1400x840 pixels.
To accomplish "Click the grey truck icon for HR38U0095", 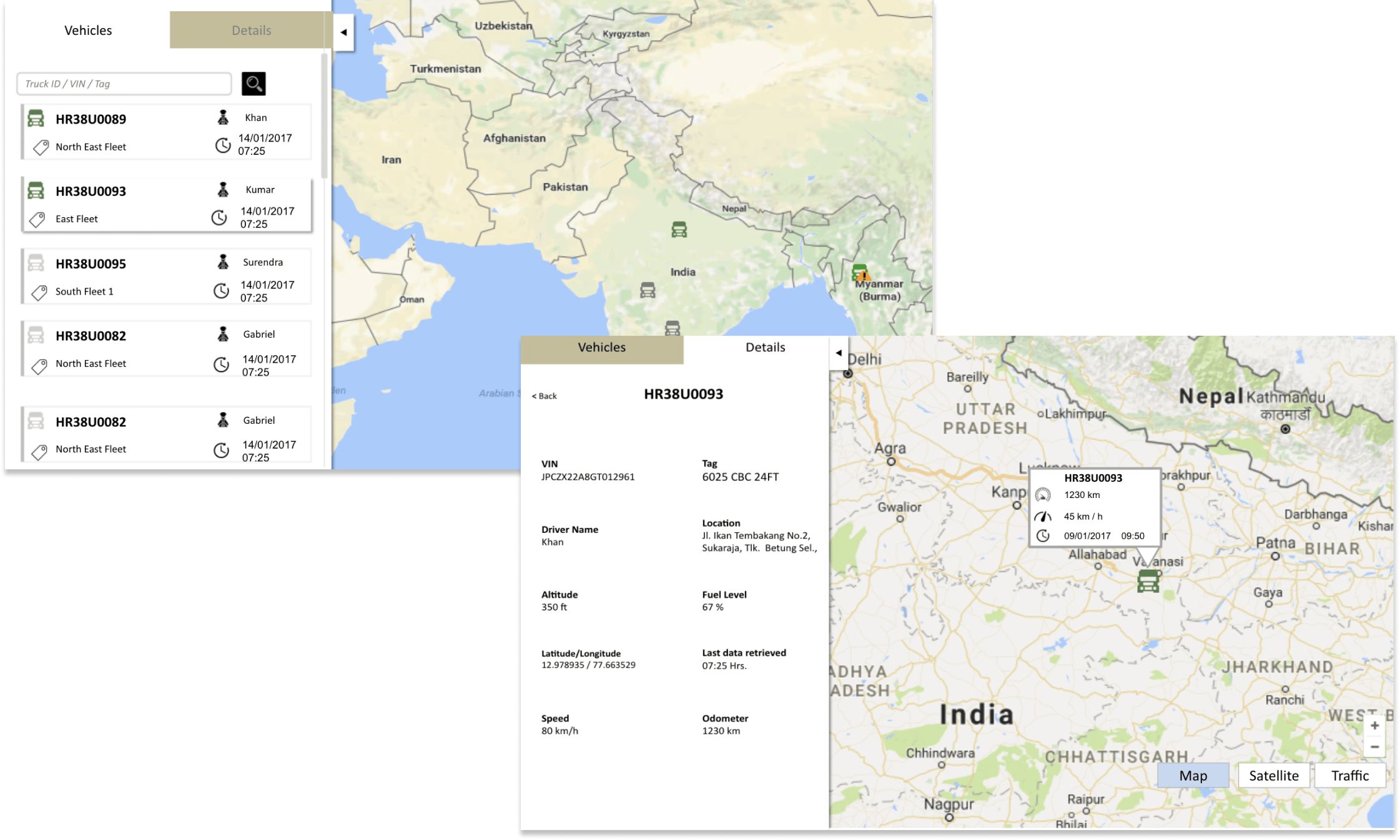I will 36,263.
